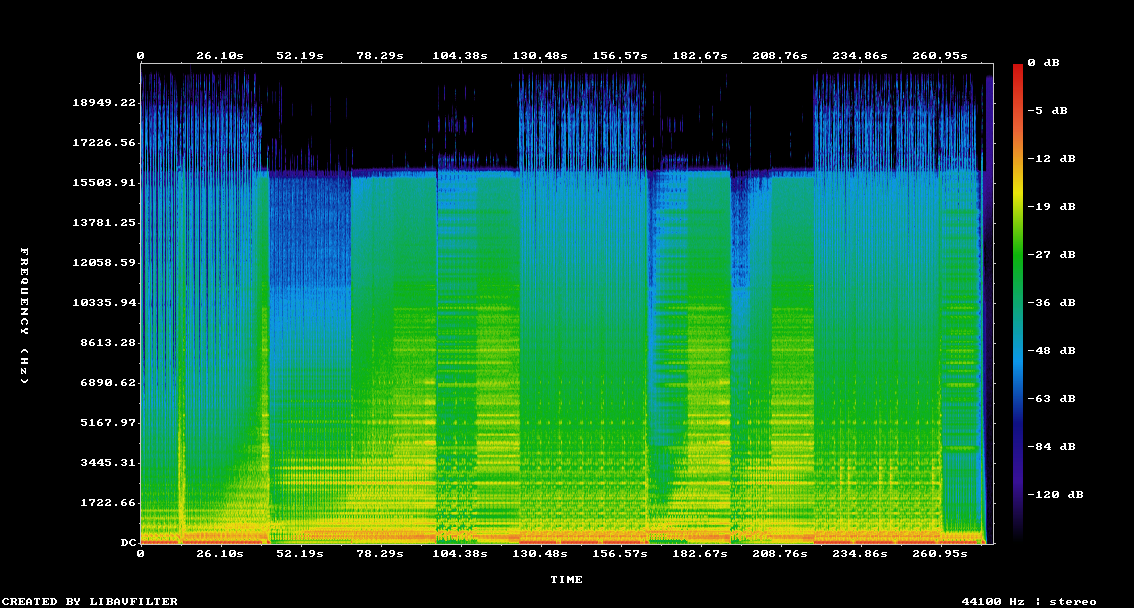Click the 15503.91 Hz frequency label
Image resolution: width=1134 pixels, height=608 pixels.
(104, 183)
